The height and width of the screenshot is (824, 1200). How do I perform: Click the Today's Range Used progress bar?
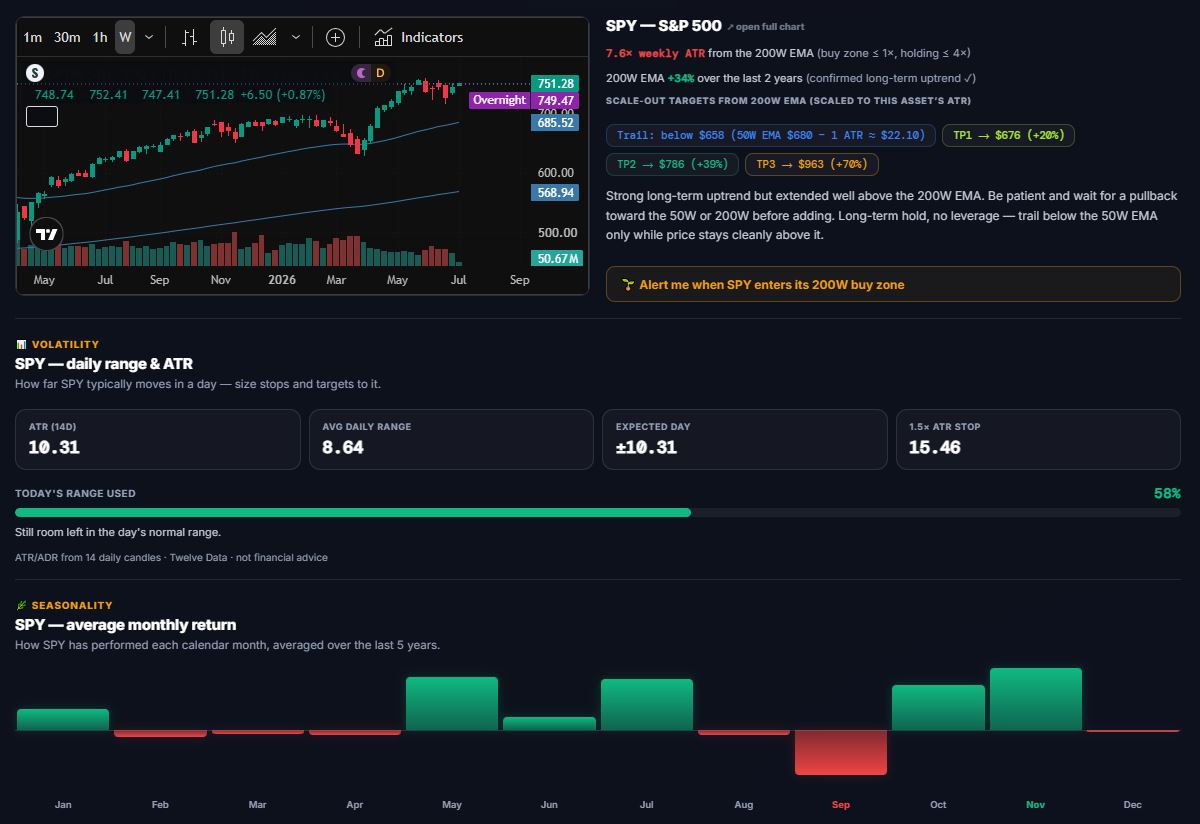(x=598, y=512)
